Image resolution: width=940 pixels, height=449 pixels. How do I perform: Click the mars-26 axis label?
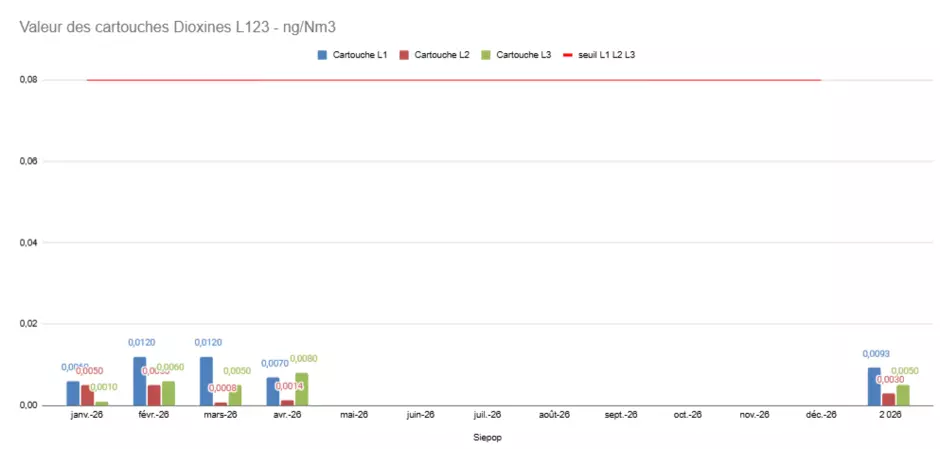(220, 414)
